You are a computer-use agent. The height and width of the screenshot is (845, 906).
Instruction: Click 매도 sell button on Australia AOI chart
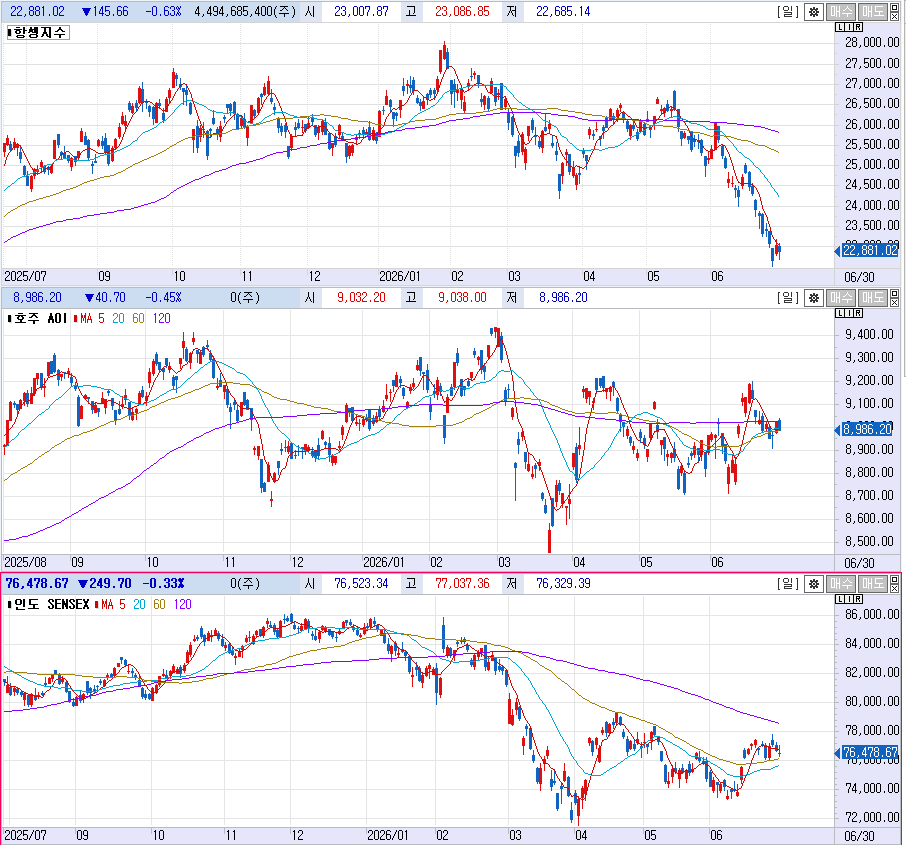pyautogui.click(x=872, y=298)
